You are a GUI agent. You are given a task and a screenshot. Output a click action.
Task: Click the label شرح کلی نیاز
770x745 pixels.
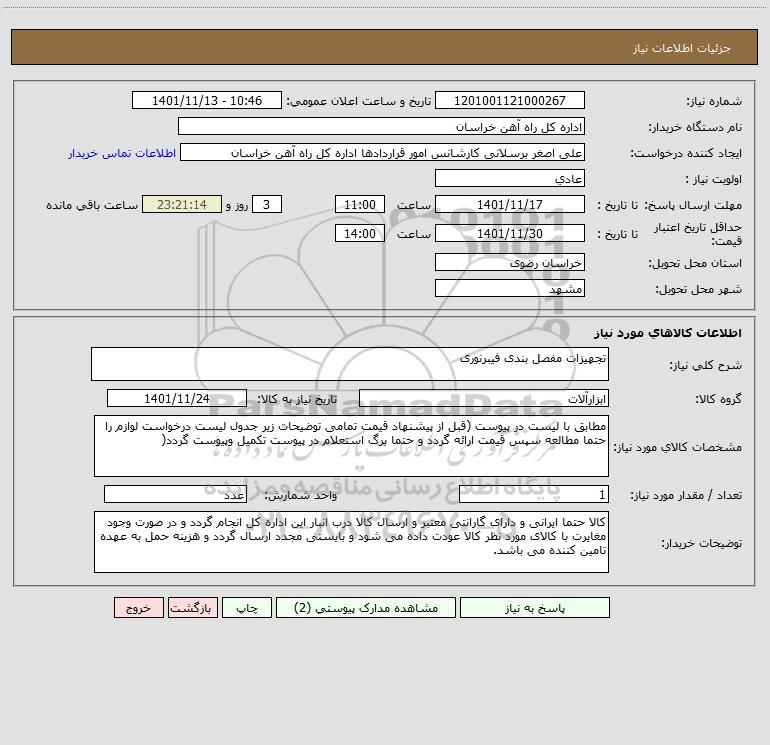(706, 366)
